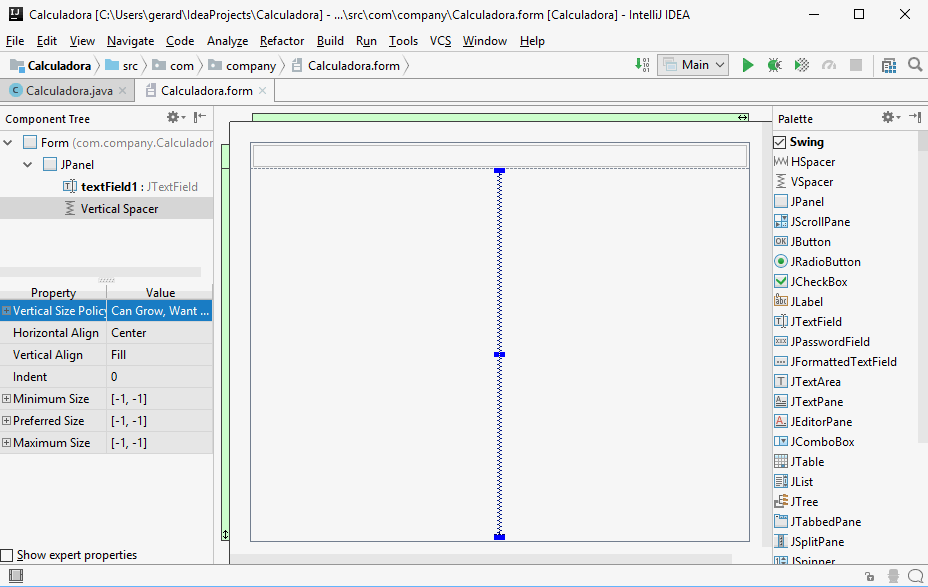928x587 pixels.
Task: Expand Vertical Size Policy property
Action: [7, 311]
